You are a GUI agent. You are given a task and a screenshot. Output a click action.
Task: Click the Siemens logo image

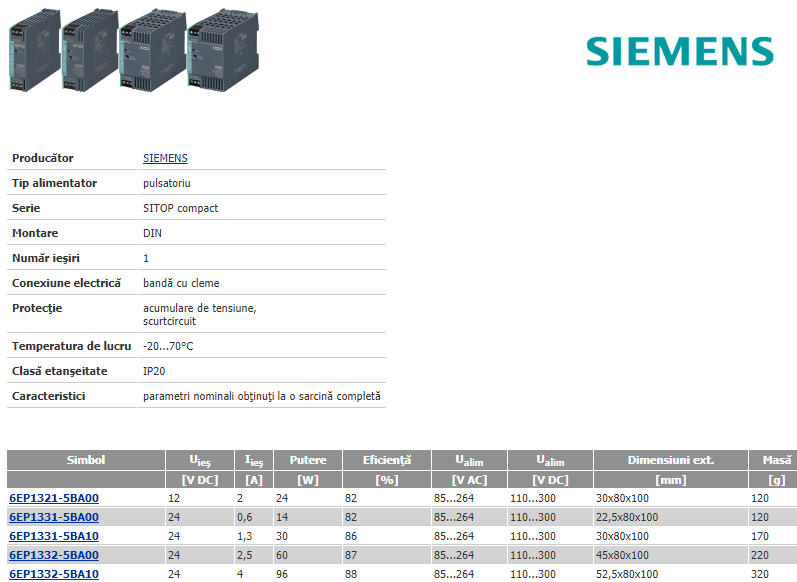(680, 51)
